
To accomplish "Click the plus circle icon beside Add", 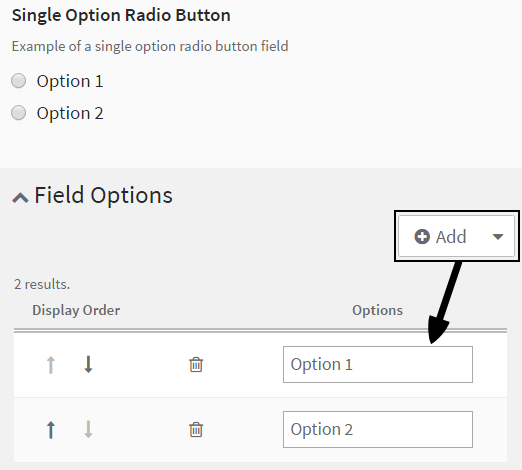I will 422,237.
